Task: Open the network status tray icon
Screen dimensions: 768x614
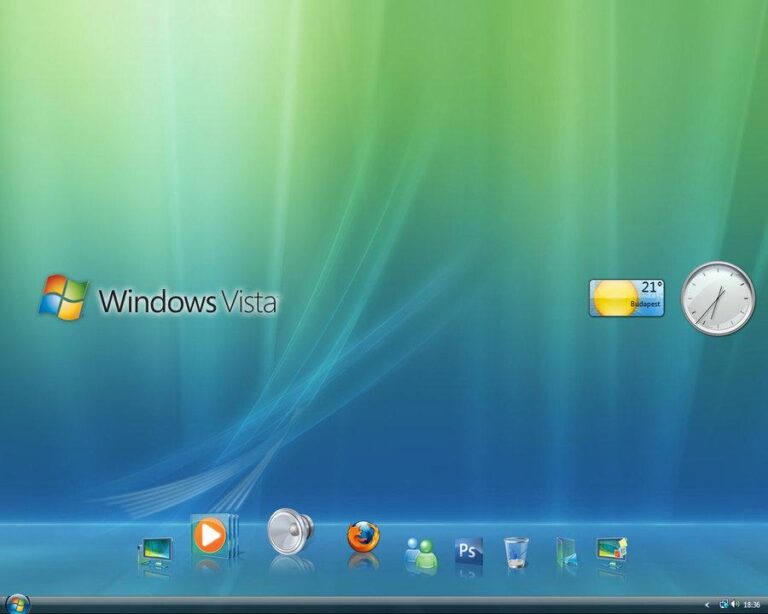Action: (723, 605)
